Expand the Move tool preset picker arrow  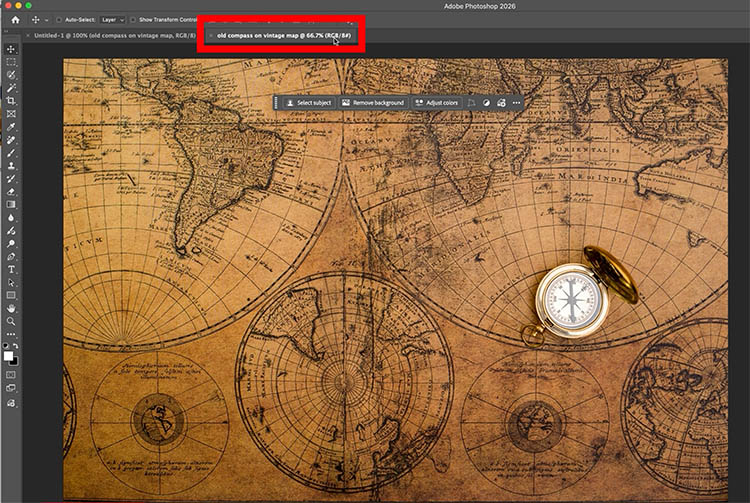click(x=47, y=19)
